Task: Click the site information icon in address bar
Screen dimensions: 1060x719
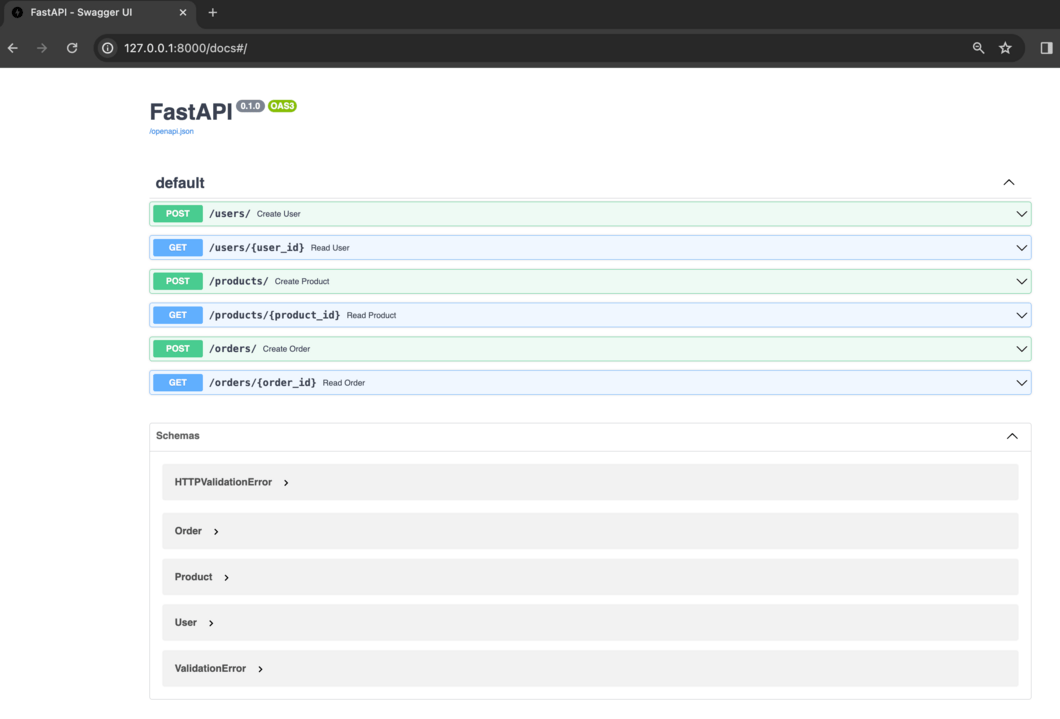Action: click(x=107, y=48)
